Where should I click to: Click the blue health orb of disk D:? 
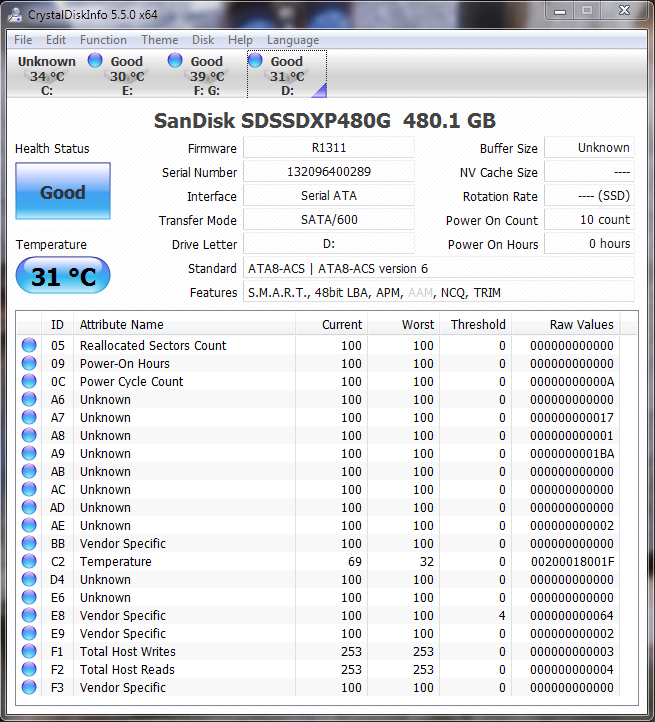pyautogui.click(x=255, y=61)
